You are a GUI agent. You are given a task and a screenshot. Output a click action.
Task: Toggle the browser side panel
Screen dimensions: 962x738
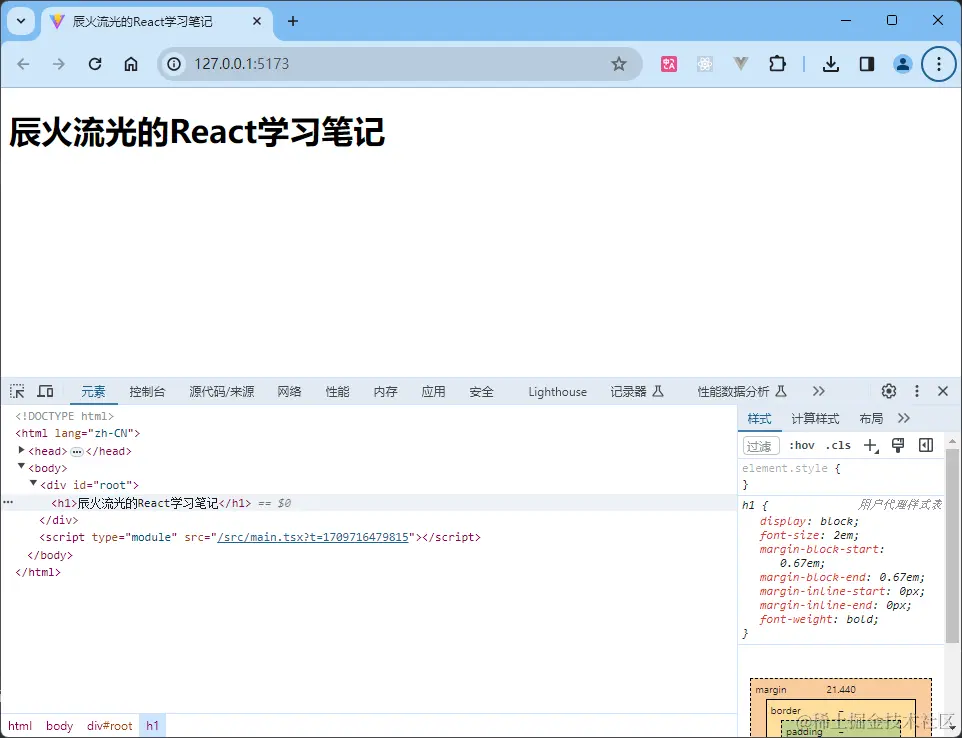pos(867,64)
